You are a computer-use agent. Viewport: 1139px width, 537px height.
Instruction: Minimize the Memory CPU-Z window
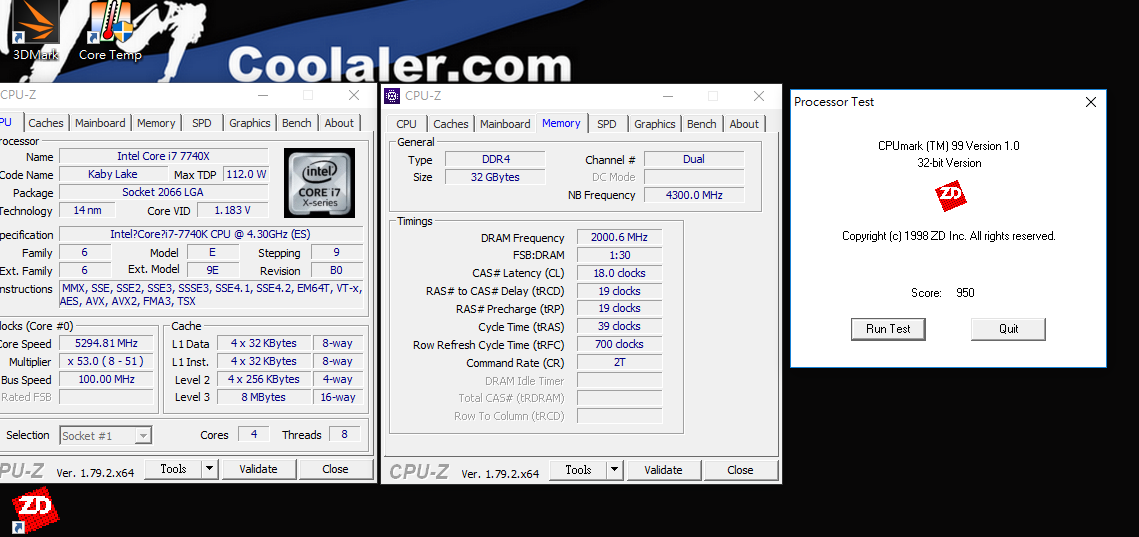pos(668,96)
